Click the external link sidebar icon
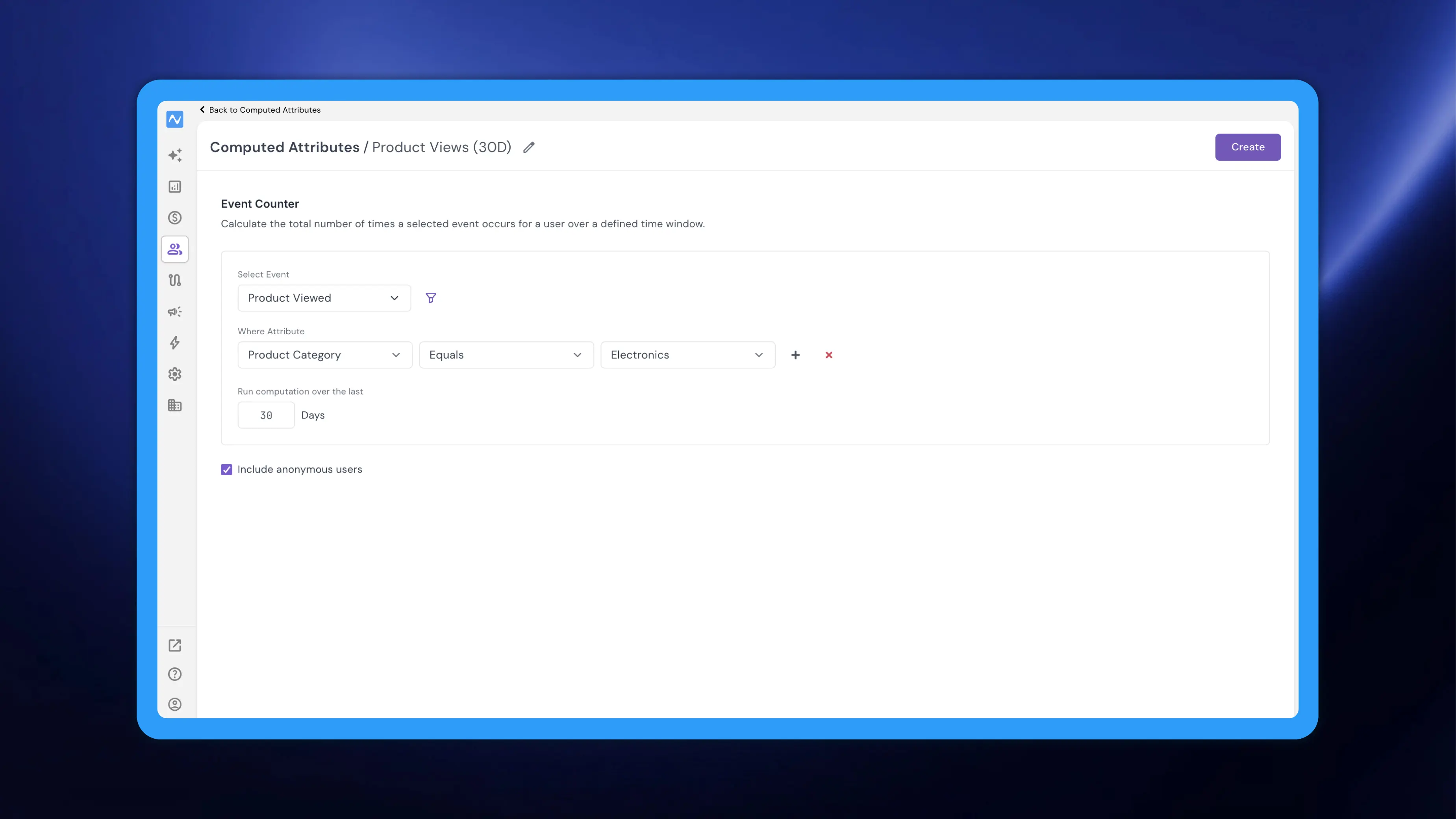This screenshot has height=819, width=1456. tap(175, 645)
